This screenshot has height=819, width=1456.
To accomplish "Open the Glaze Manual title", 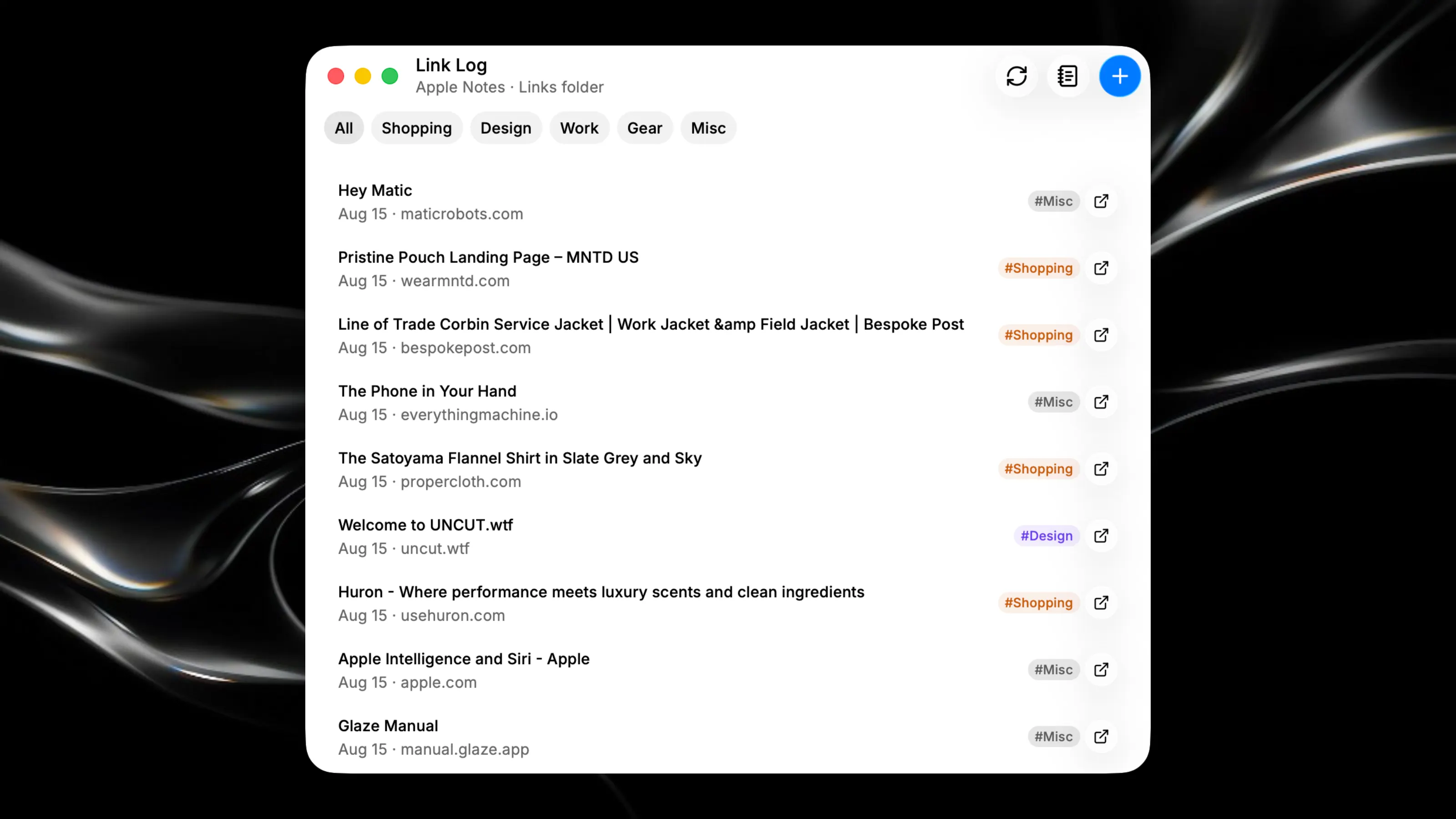I will click(388, 726).
